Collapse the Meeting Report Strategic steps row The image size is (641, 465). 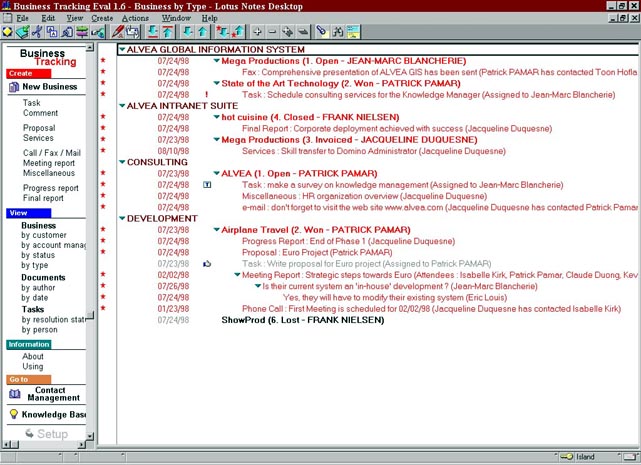237,275
